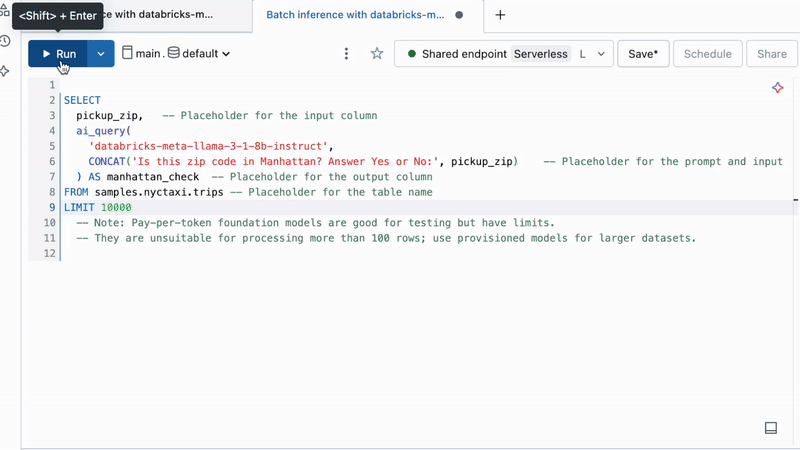Open the kebab more-options menu
This screenshot has width=800, height=450.
click(x=346, y=54)
